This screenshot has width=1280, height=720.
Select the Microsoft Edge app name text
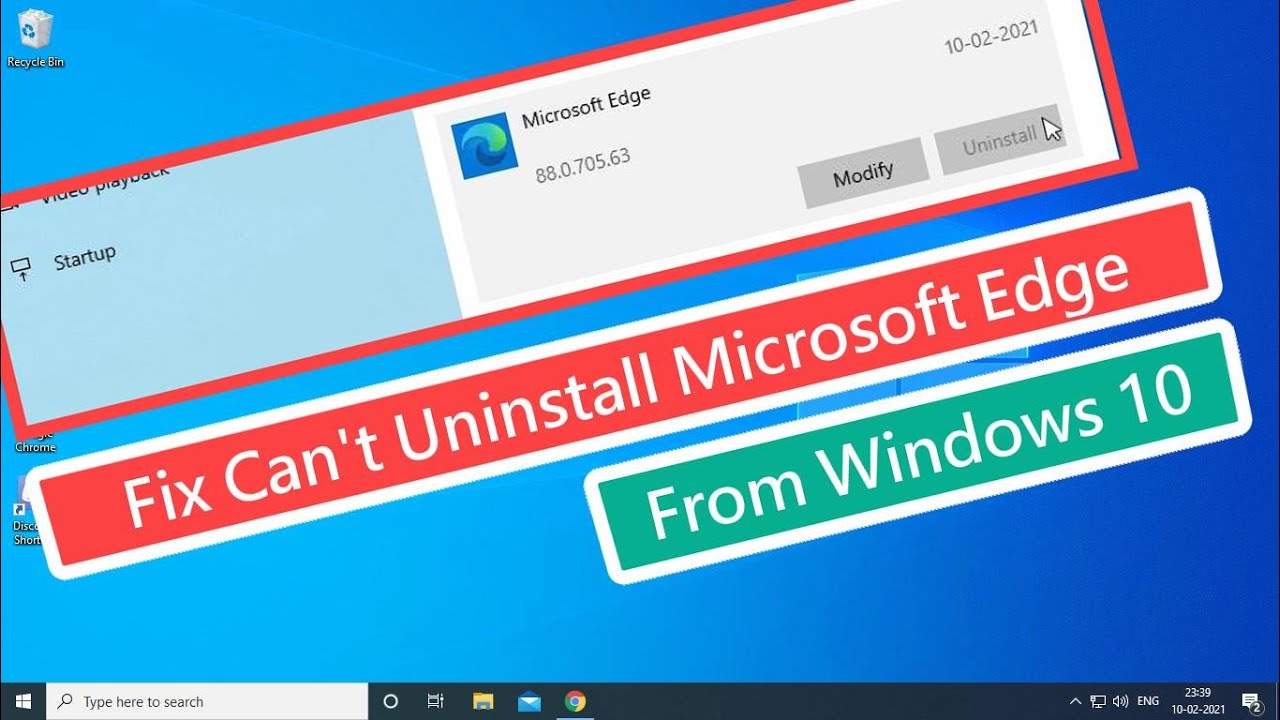[x=586, y=107]
